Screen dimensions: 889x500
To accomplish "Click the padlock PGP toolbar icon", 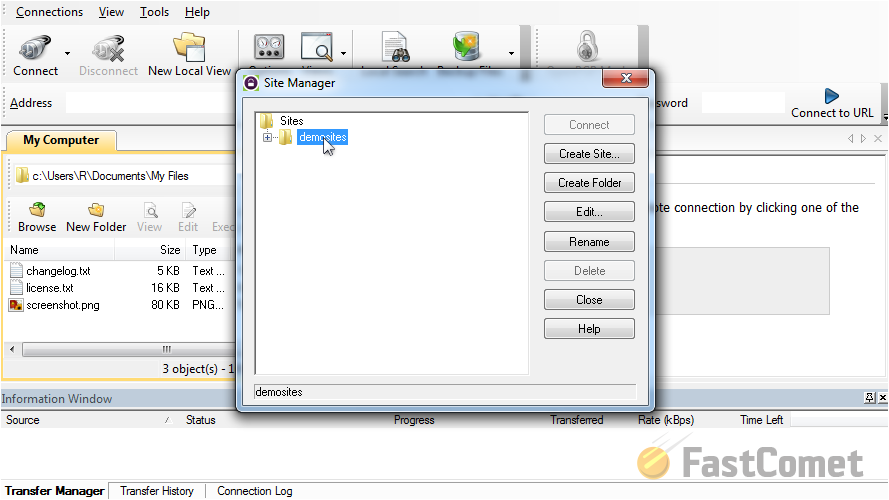I will click(587, 46).
